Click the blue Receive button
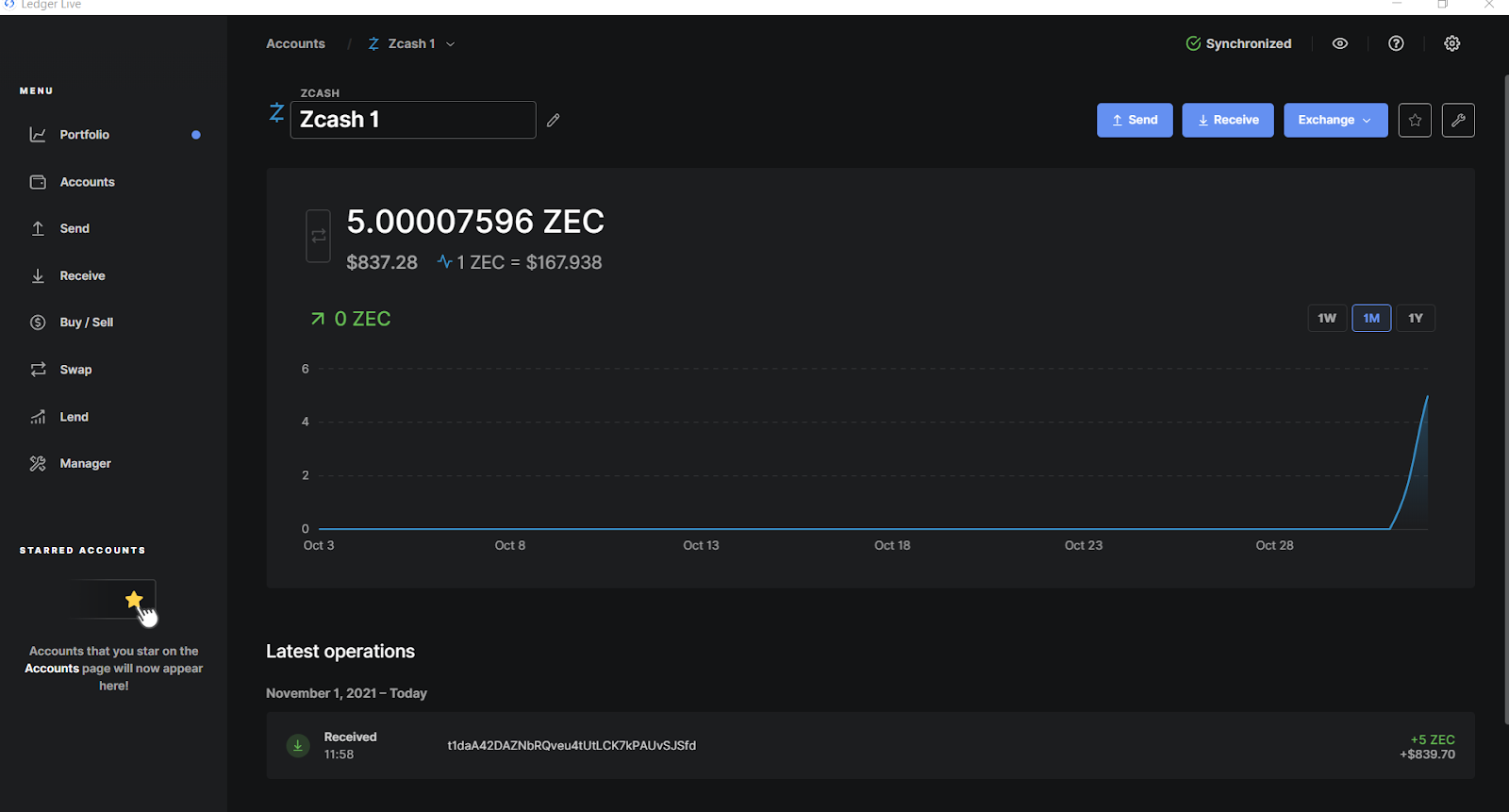The width and height of the screenshot is (1509, 812). tap(1227, 120)
